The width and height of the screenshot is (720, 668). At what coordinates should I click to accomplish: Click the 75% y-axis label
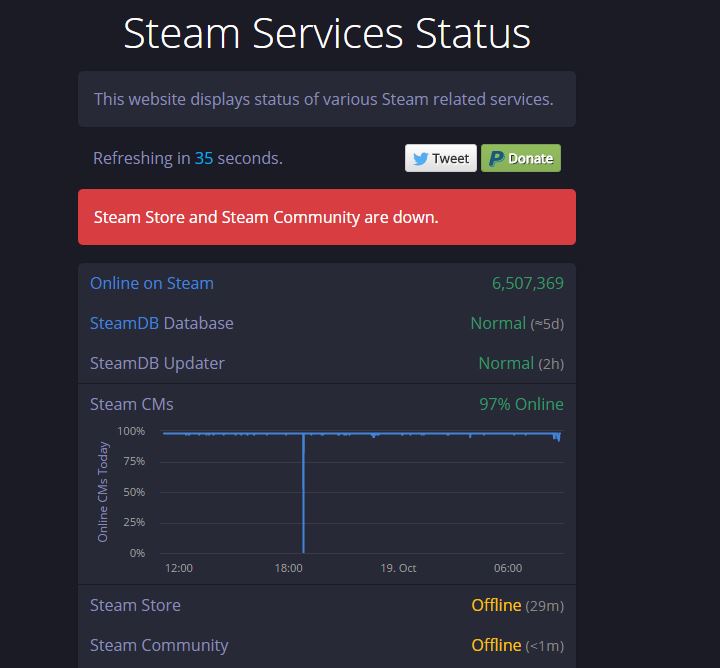[134, 461]
